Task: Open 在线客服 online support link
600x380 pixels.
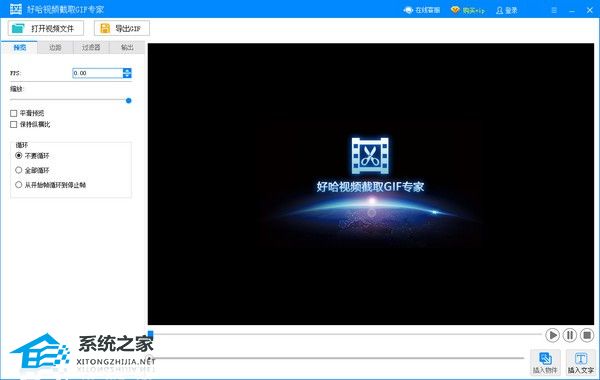Action: click(422, 10)
